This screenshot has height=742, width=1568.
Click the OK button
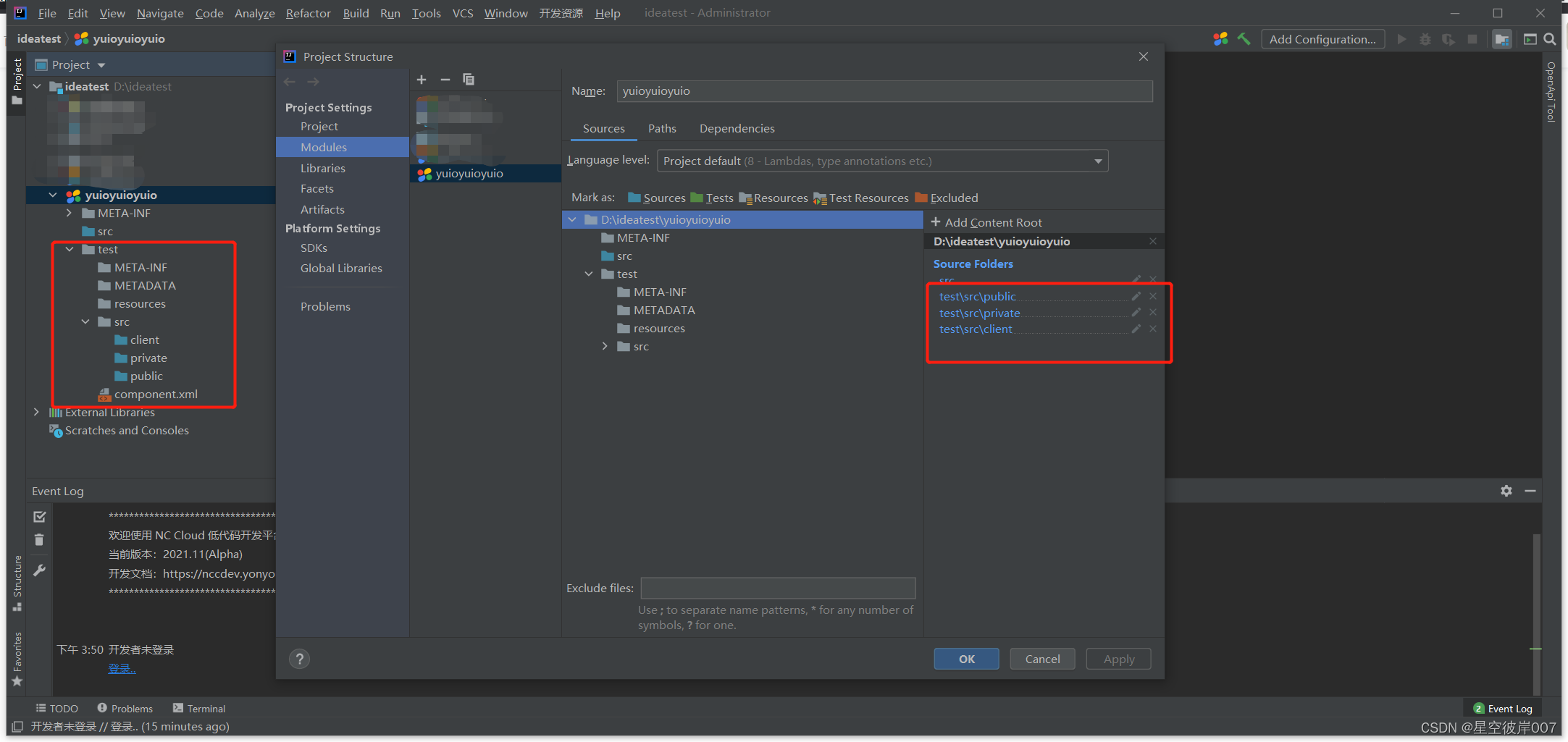966,659
